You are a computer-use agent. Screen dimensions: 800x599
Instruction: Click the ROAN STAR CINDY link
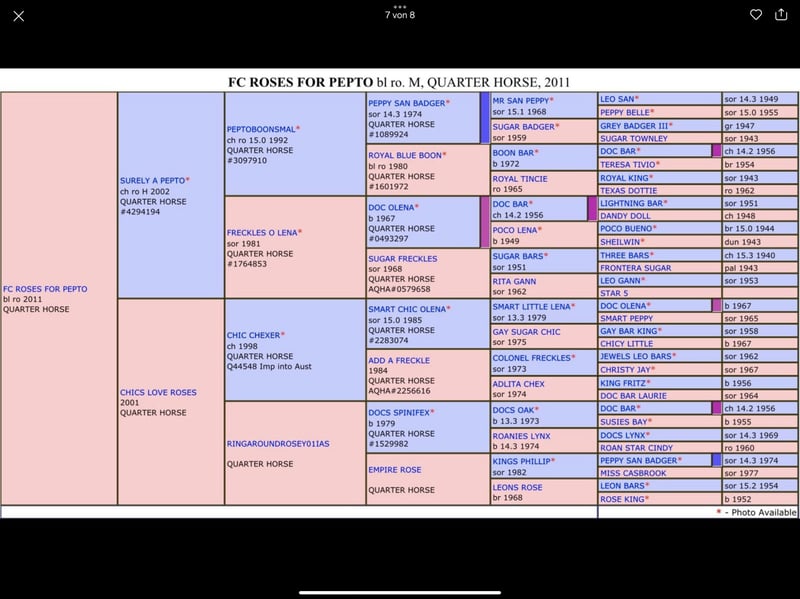tap(637, 448)
